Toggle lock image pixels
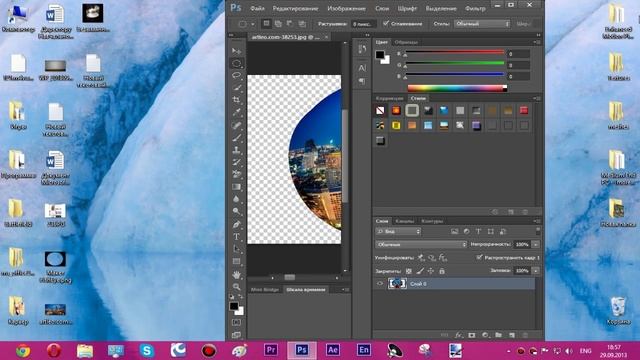This screenshot has height=360, width=640. tap(420, 271)
